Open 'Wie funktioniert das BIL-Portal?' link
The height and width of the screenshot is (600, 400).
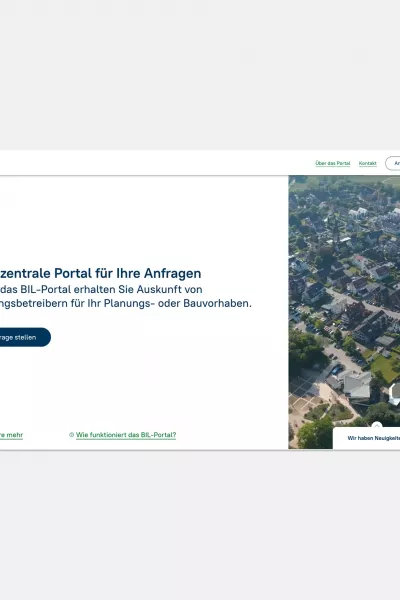[126, 435]
